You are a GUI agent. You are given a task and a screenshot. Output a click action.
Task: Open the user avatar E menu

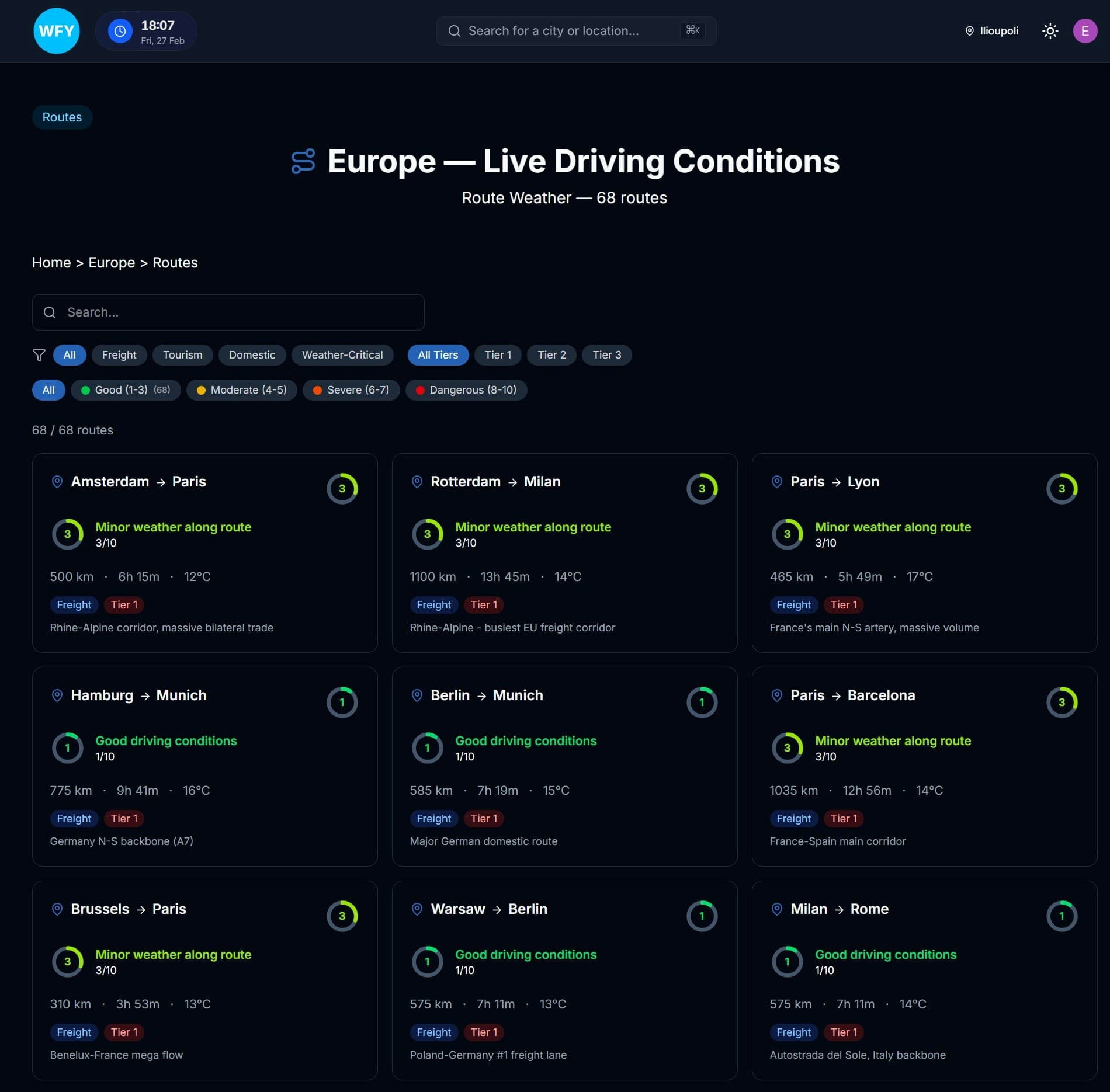point(1084,31)
